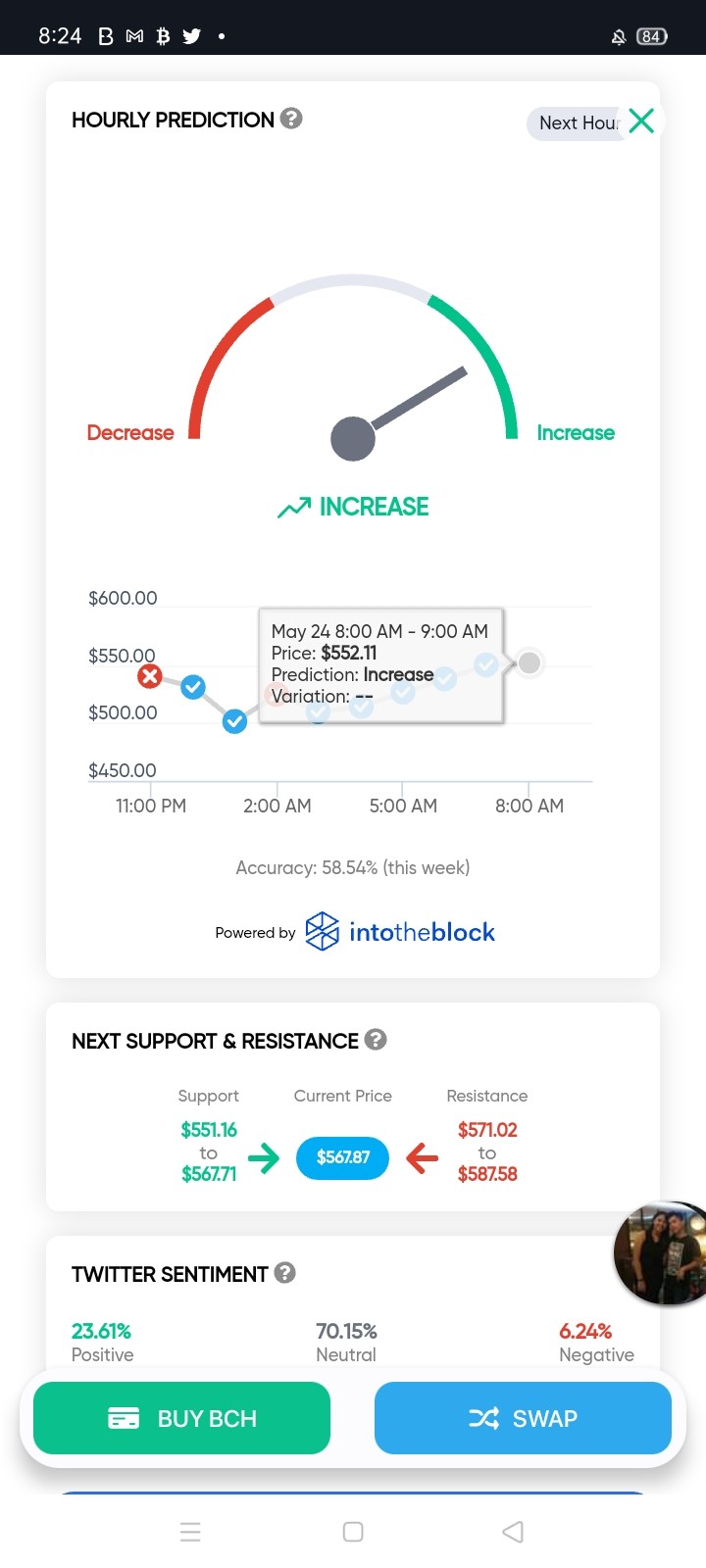
Task: Tap the BUY BCH button
Action: click(181, 1418)
